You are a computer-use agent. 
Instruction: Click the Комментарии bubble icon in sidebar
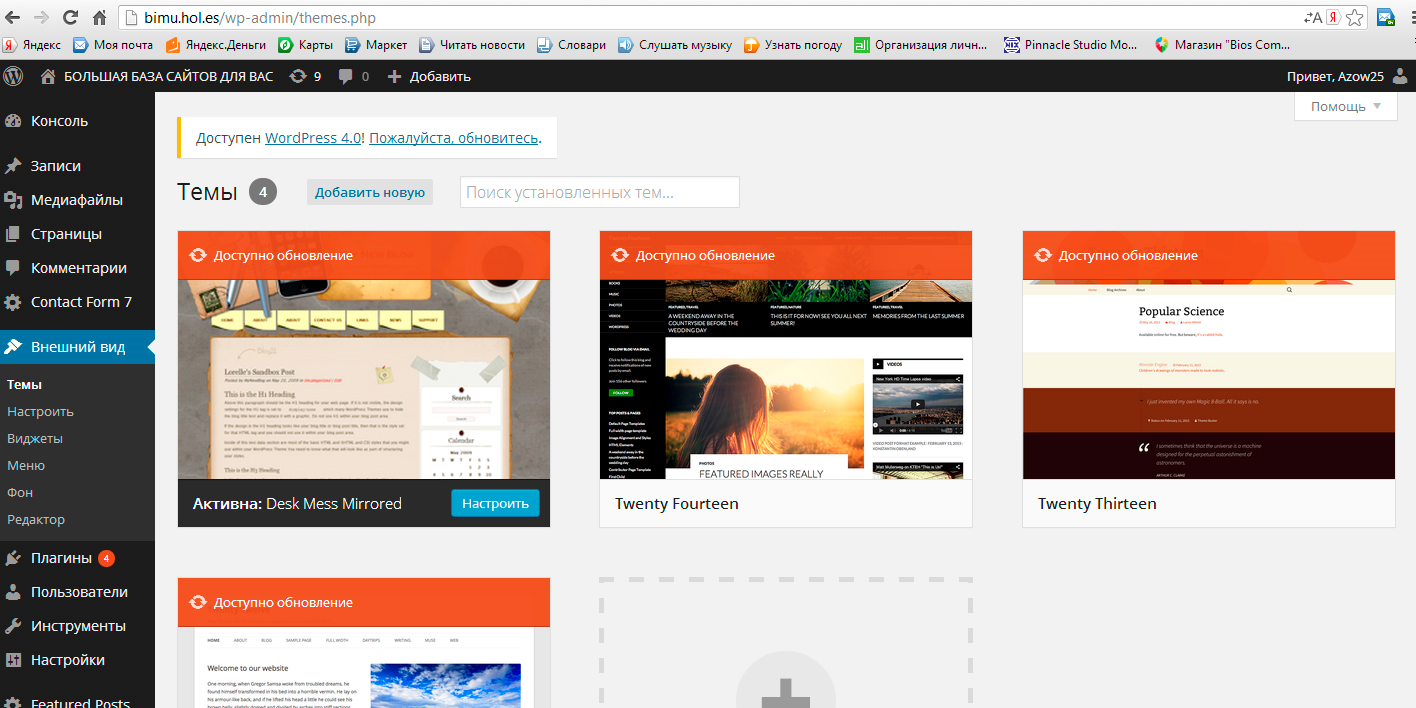[x=13, y=268]
